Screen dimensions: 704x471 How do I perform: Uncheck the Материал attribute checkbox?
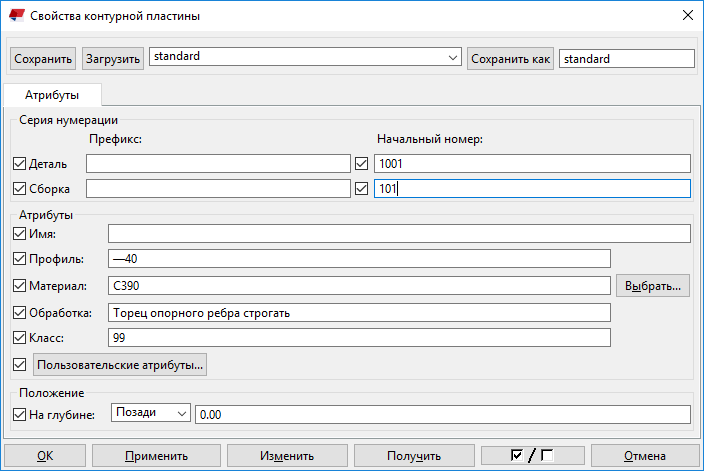click(20, 286)
